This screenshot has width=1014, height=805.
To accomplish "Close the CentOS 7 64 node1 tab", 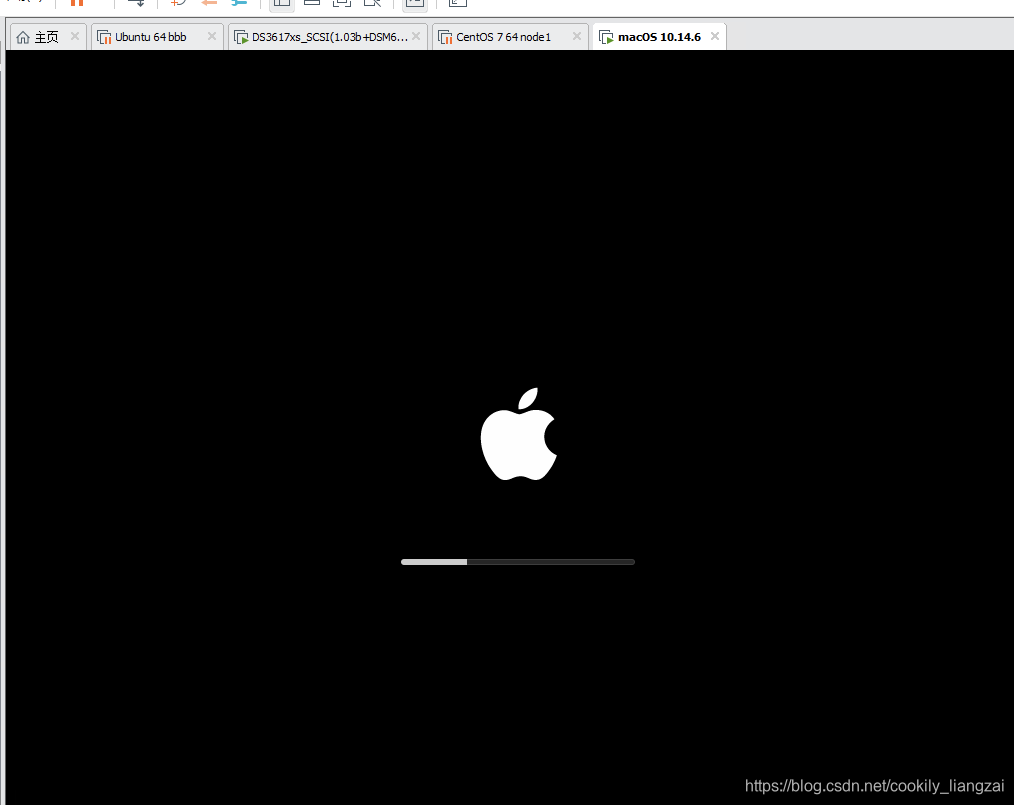I will [x=577, y=36].
